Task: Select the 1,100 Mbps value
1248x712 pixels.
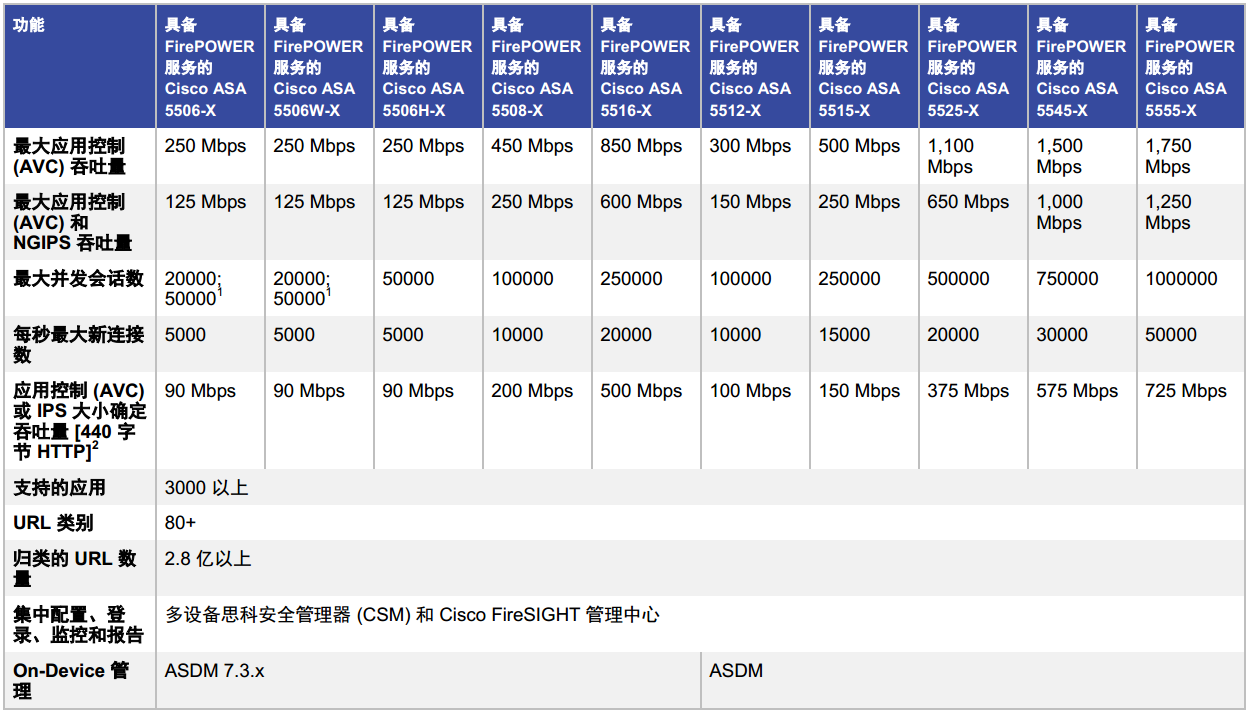Action: pos(951,156)
